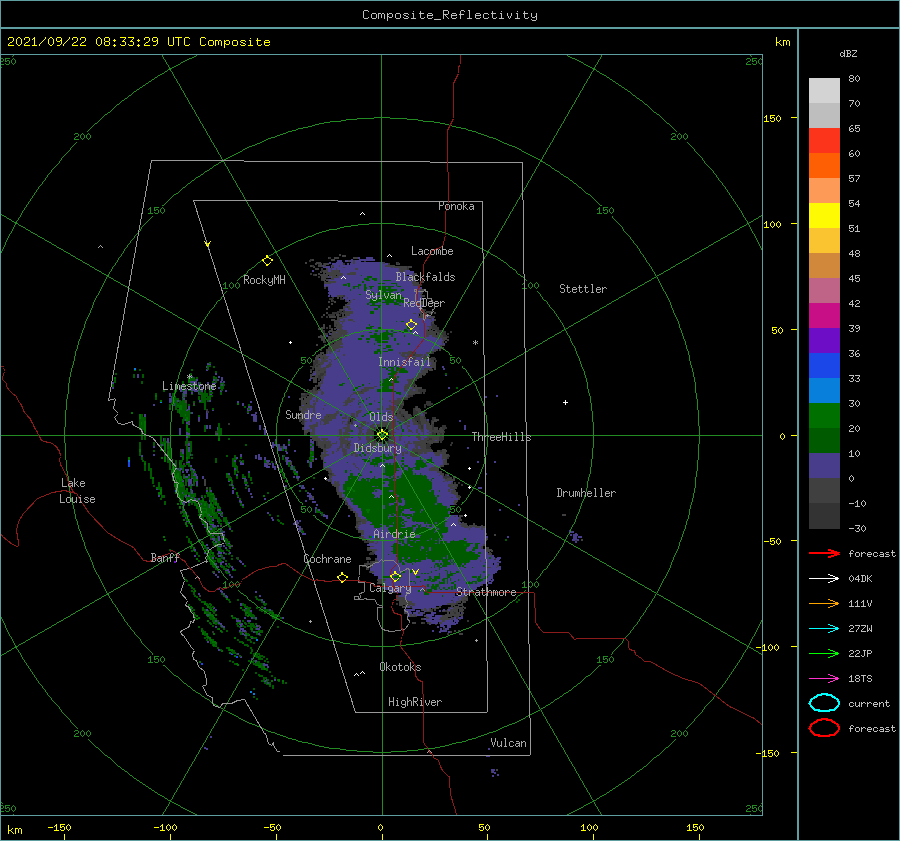
Task: Click the red forecast arrow legend icon
Action: click(824, 553)
